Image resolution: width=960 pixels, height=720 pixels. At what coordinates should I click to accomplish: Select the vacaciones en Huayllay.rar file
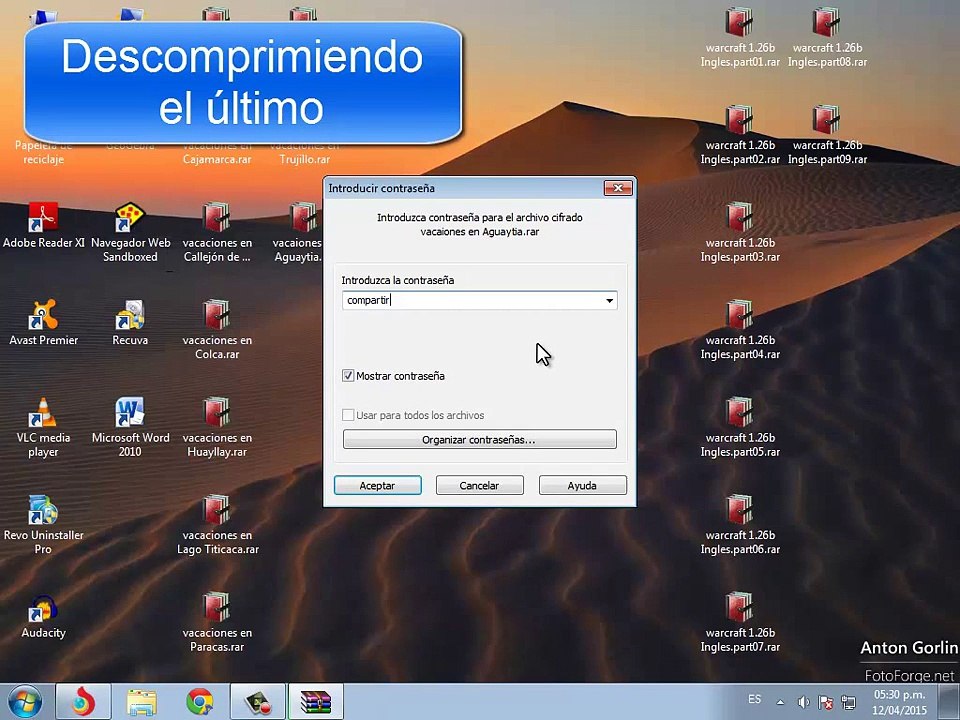[x=217, y=427]
